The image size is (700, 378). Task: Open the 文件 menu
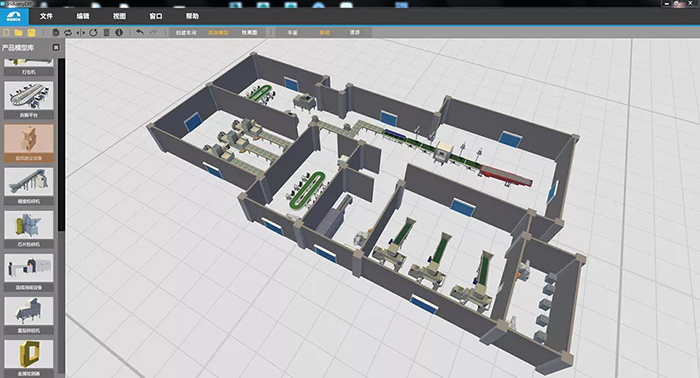(x=46, y=16)
